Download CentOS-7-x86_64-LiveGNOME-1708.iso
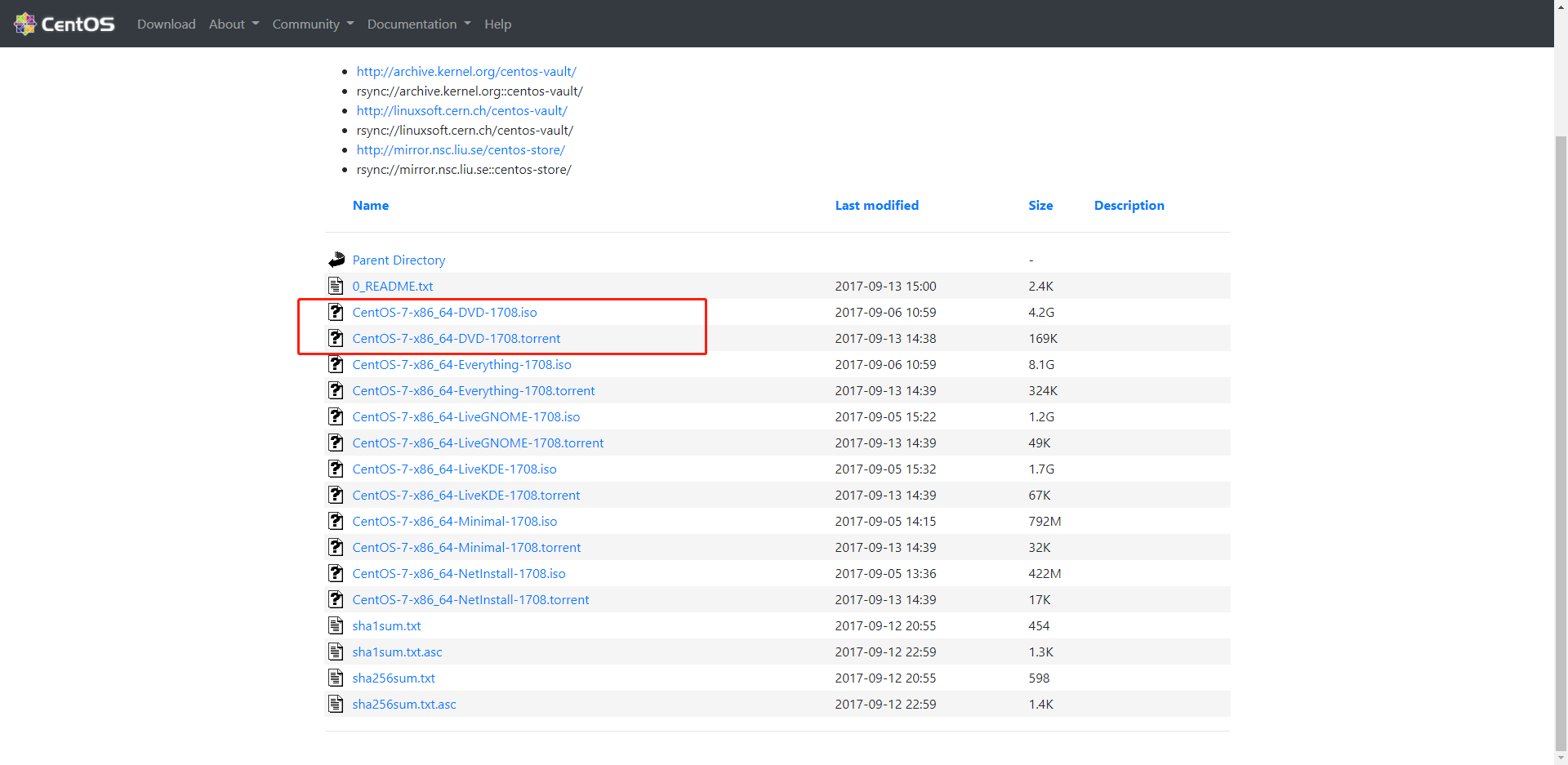 pos(466,416)
